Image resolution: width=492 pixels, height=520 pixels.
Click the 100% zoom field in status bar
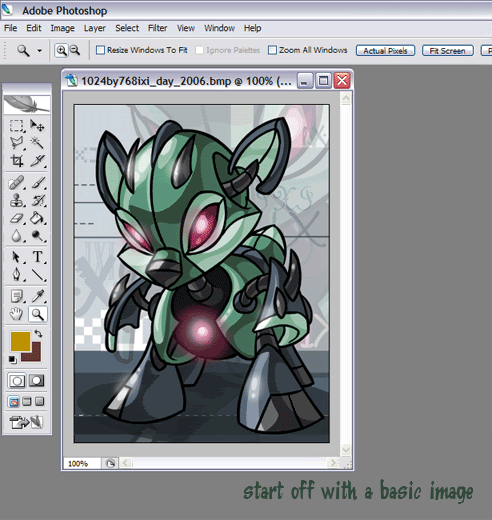[x=82, y=464]
